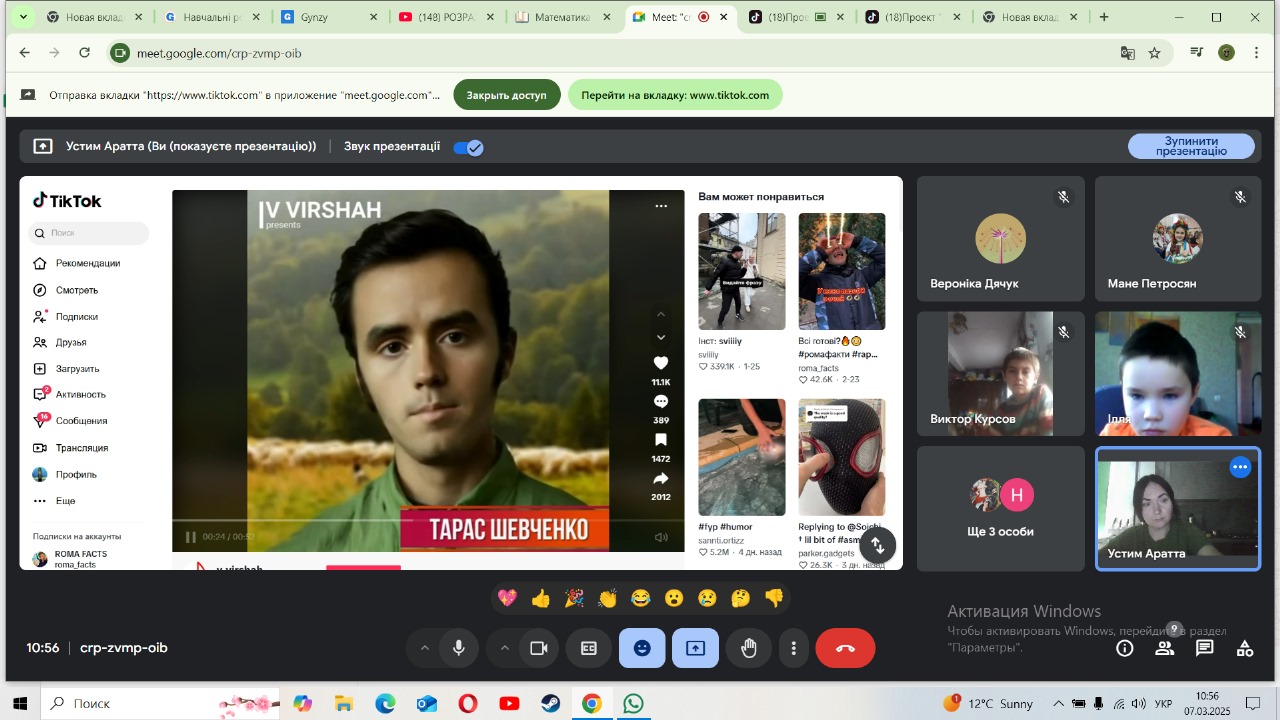Image resolution: width=1280 pixels, height=720 pixels.
Task: Seek on the TikTok video progress bar
Action: tap(428, 521)
